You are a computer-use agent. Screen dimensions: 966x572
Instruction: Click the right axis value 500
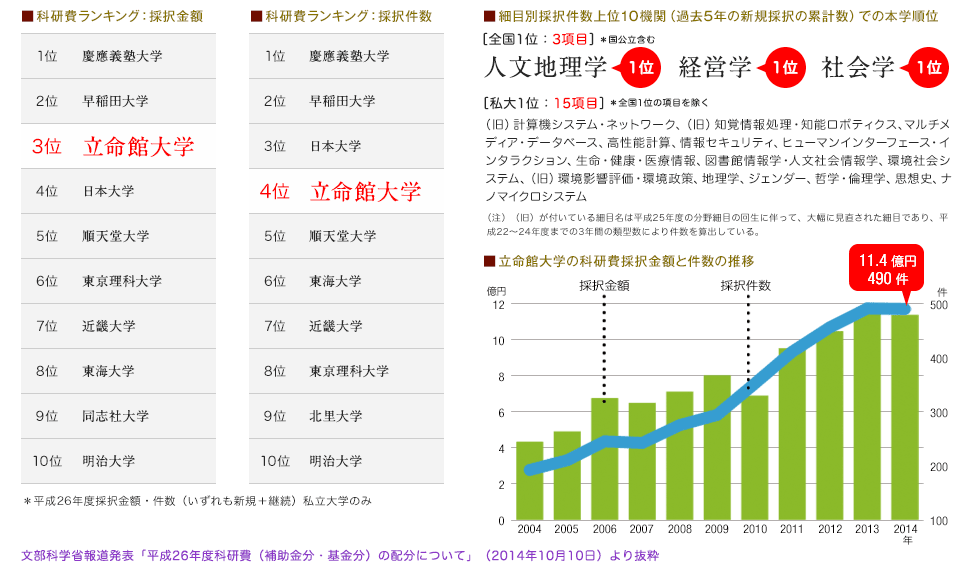click(939, 305)
